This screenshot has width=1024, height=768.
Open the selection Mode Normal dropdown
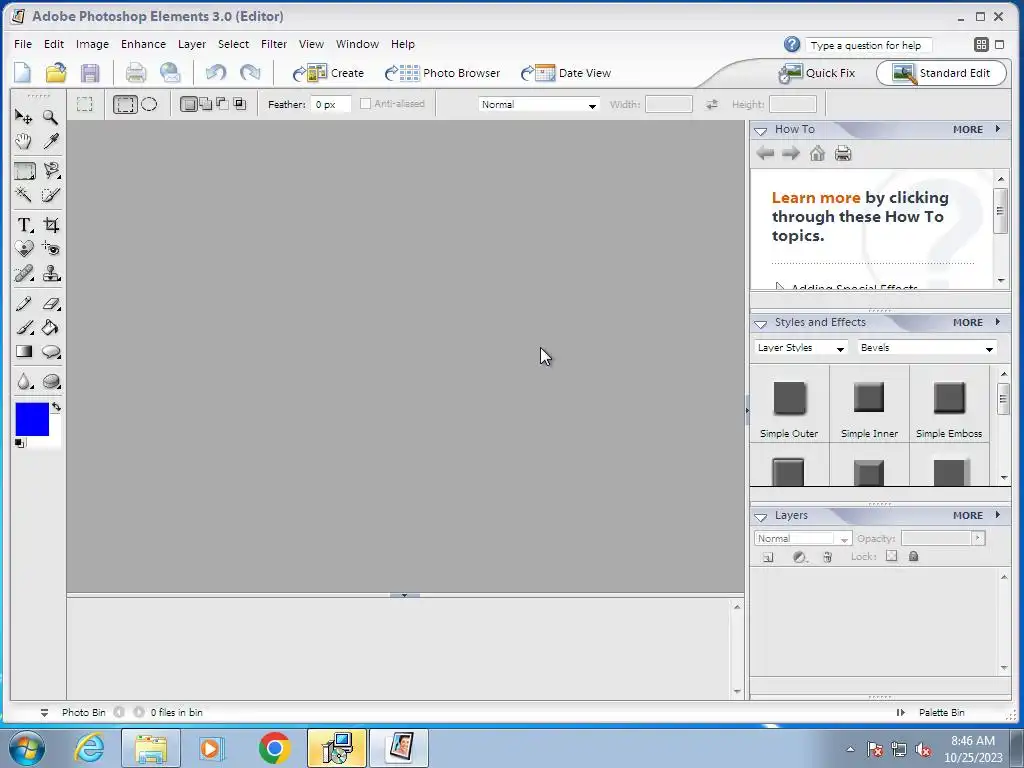(x=539, y=104)
